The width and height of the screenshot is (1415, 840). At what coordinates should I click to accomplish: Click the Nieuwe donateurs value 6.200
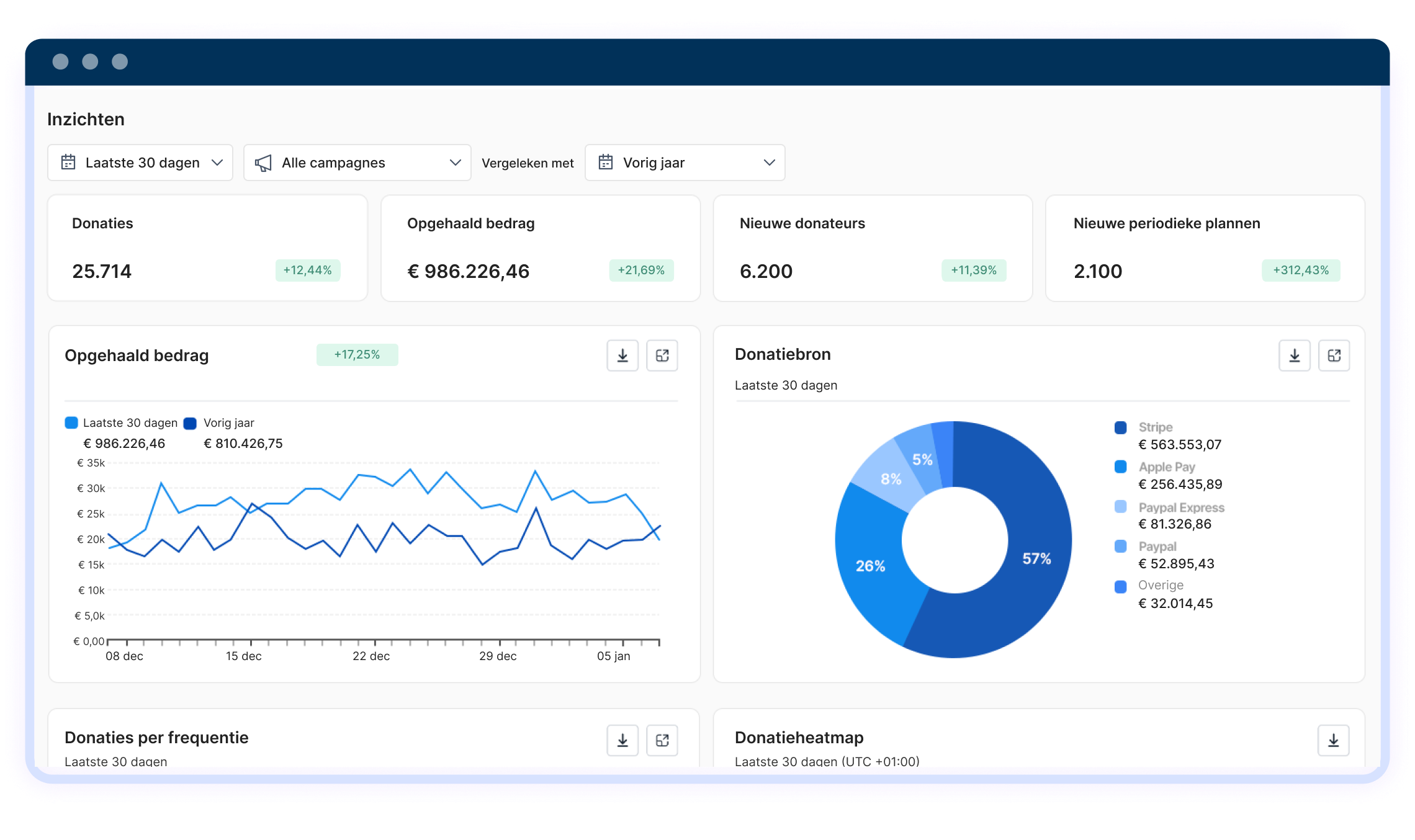[x=766, y=271]
